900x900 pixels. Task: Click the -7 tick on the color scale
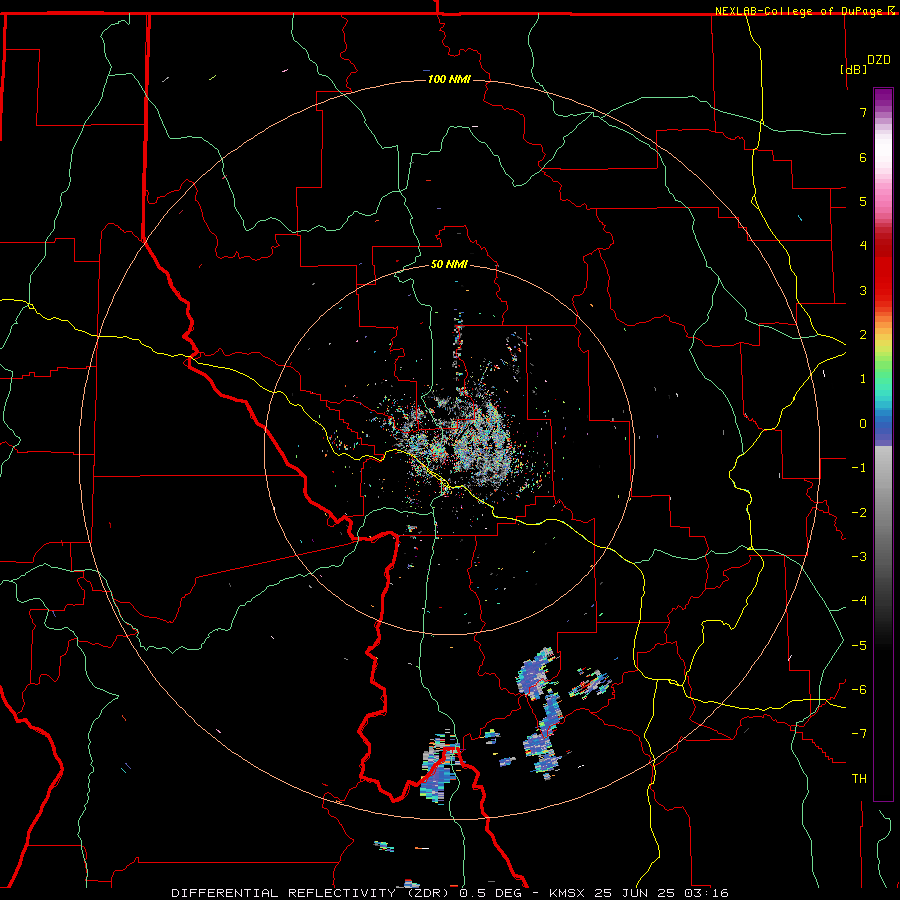point(859,734)
